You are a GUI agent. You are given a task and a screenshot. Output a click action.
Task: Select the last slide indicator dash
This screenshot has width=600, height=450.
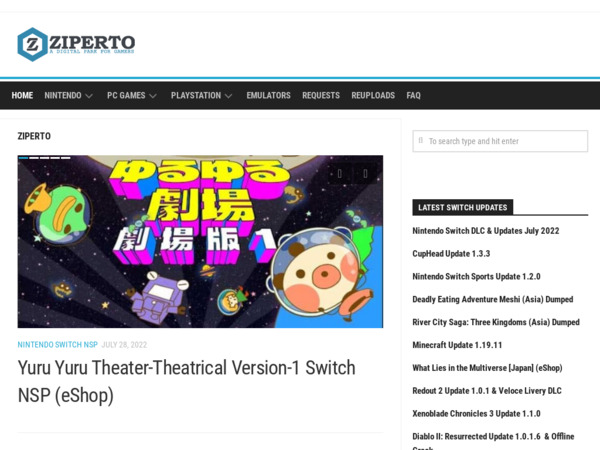click(x=65, y=158)
